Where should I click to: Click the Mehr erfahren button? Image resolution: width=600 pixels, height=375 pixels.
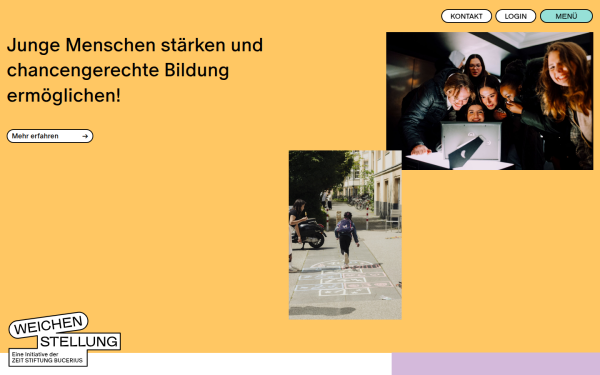click(50, 136)
